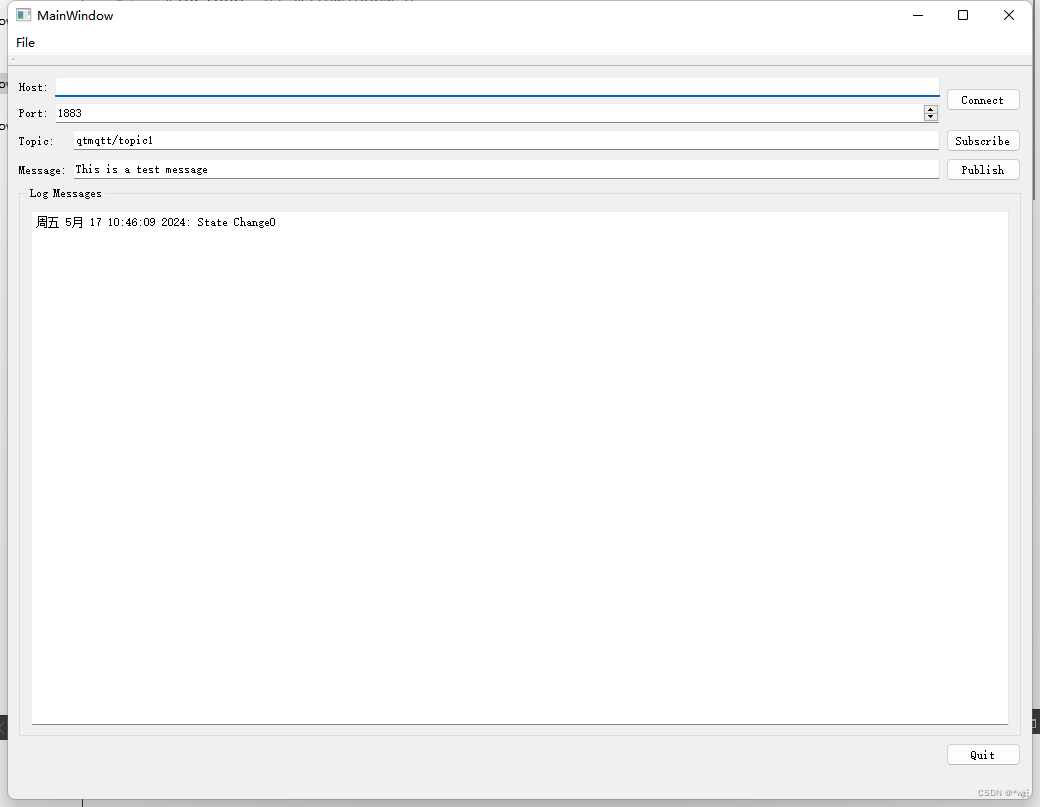Click the MainWindow application icon
The image size is (1040, 807).
pos(22,14)
